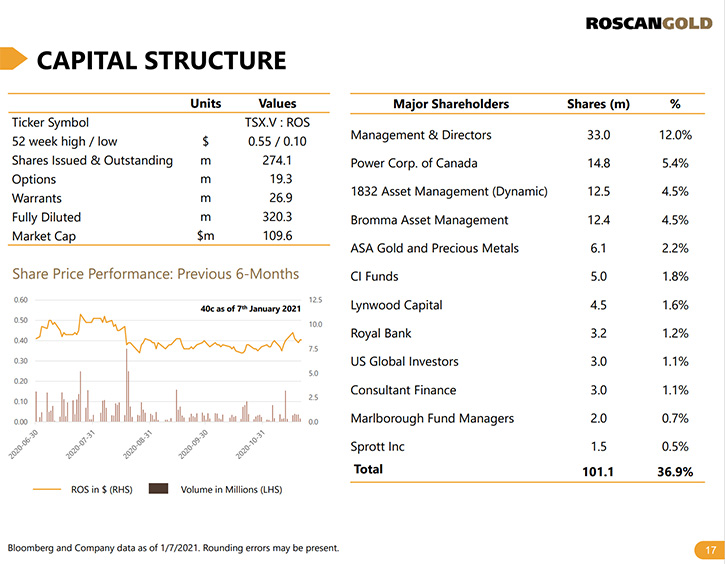Select 1832 Asset Management (Dynamic) row
Image resolution: width=725 pixels, height=564 pixels.
[x=528, y=191]
